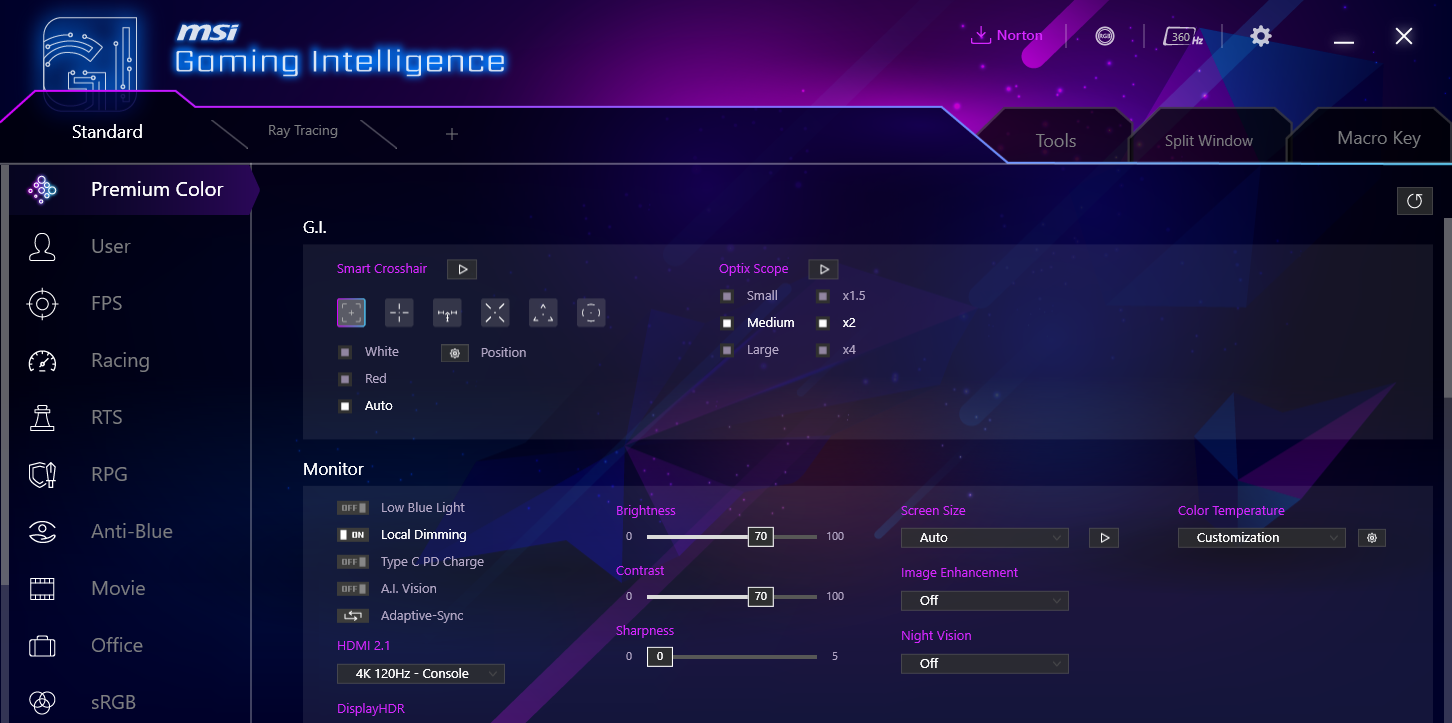
Task: Preview Smart Crosshair with the play button
Action: [x=461, y=269]
